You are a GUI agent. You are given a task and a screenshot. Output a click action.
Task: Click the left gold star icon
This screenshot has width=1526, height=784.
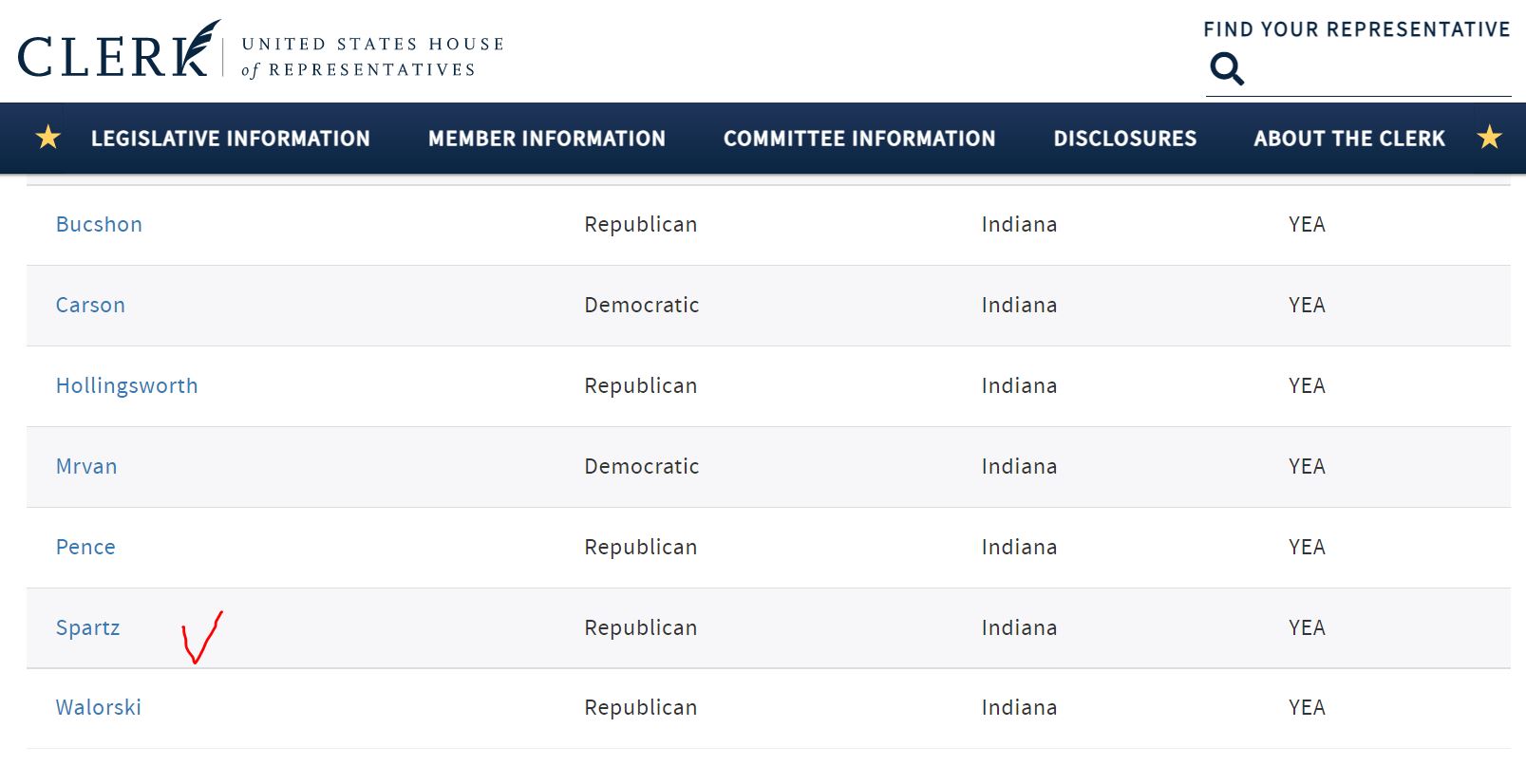tap(47, 138)
